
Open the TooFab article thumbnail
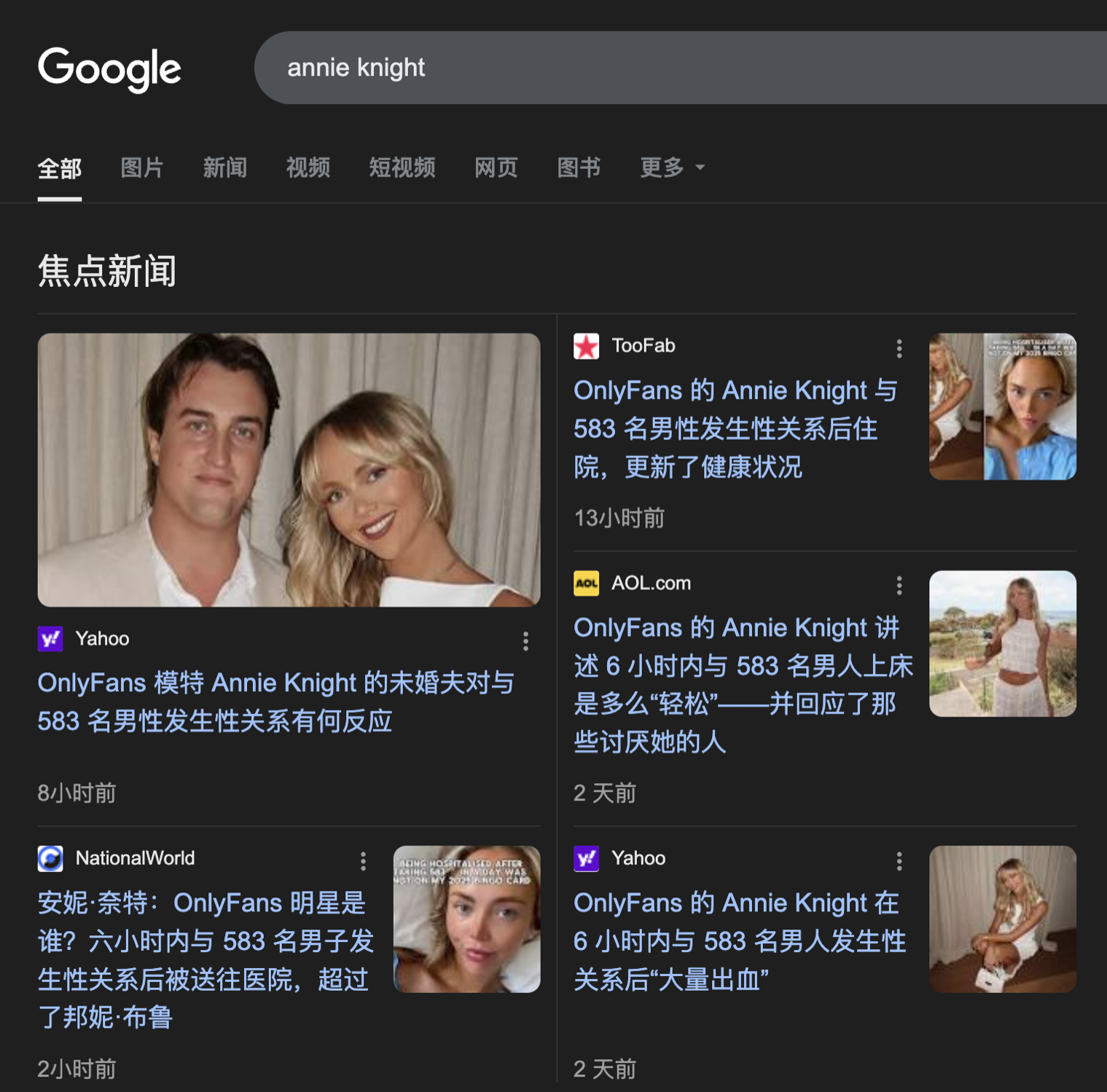(x=1003, y=406)
